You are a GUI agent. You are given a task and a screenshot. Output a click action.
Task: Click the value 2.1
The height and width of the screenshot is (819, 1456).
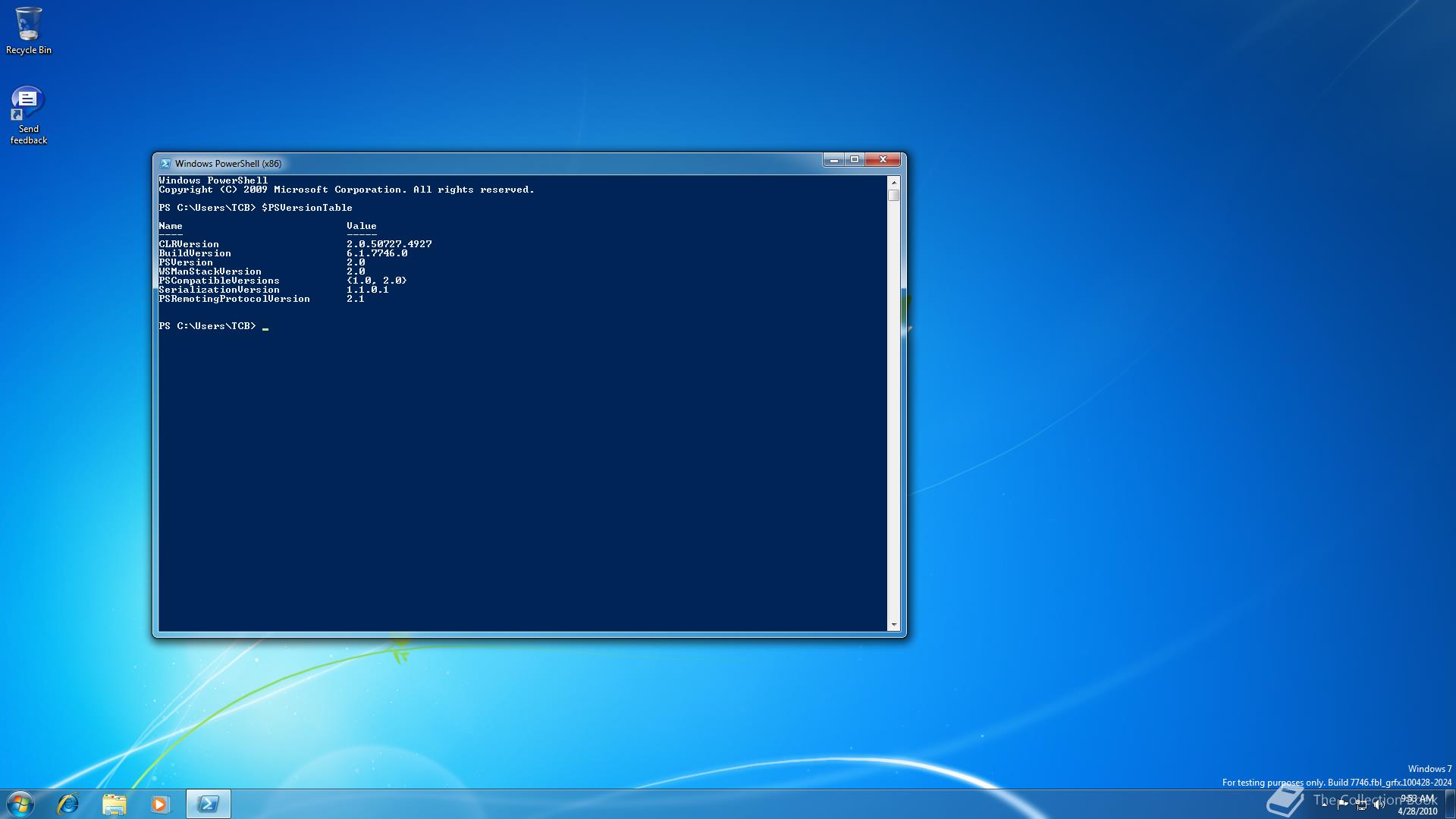pyautogui.click(x=356, y=299)
